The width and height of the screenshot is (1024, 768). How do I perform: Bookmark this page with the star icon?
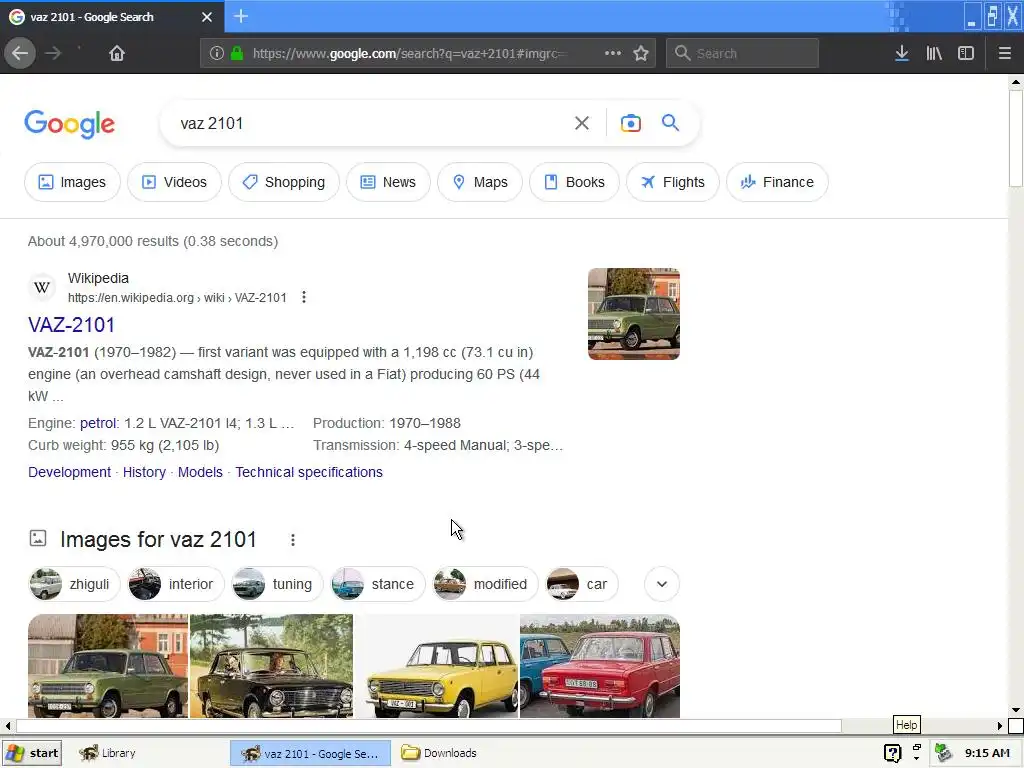pos(641,53)
